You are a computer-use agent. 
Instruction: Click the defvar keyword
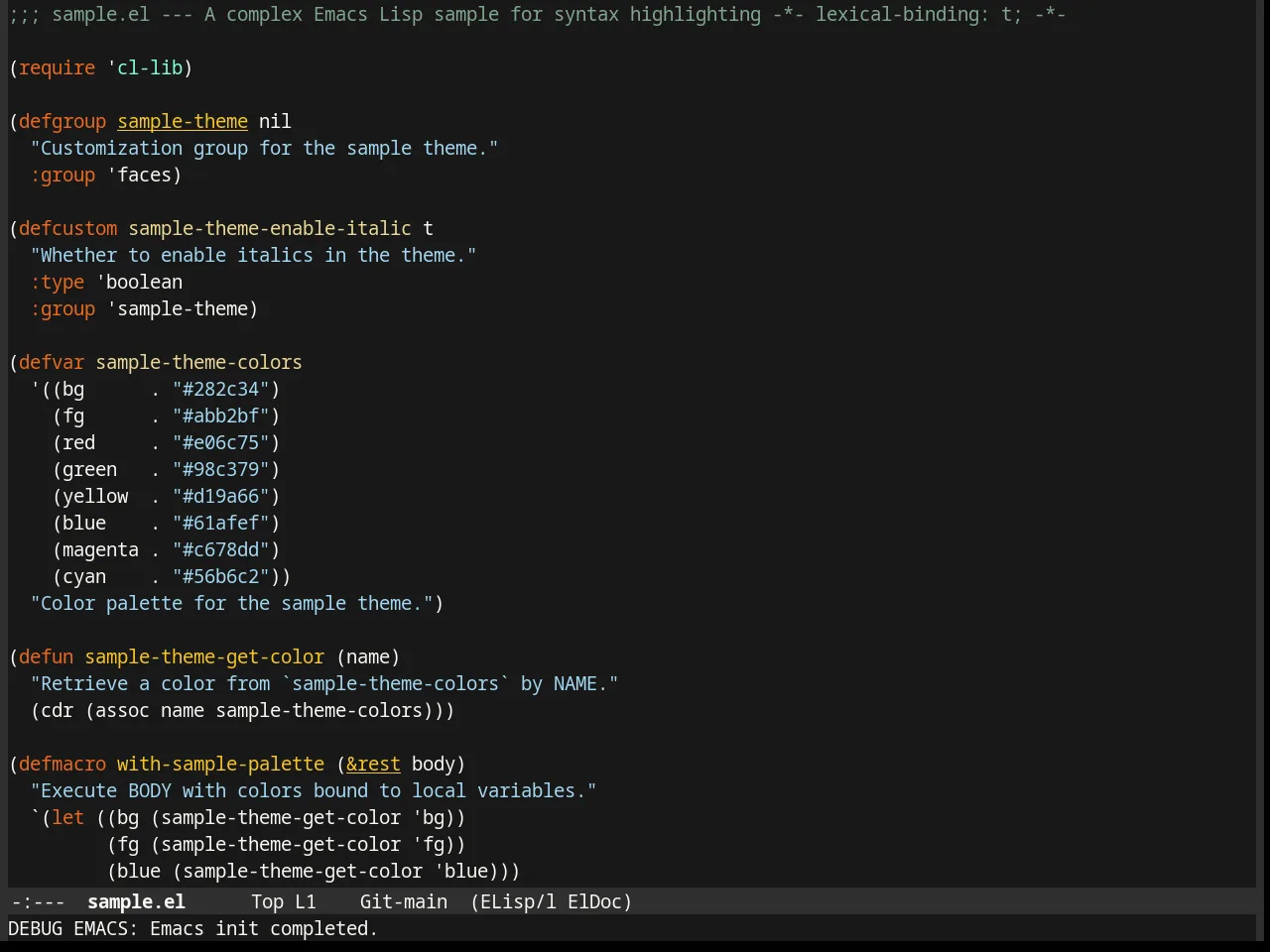coord(52,362)
